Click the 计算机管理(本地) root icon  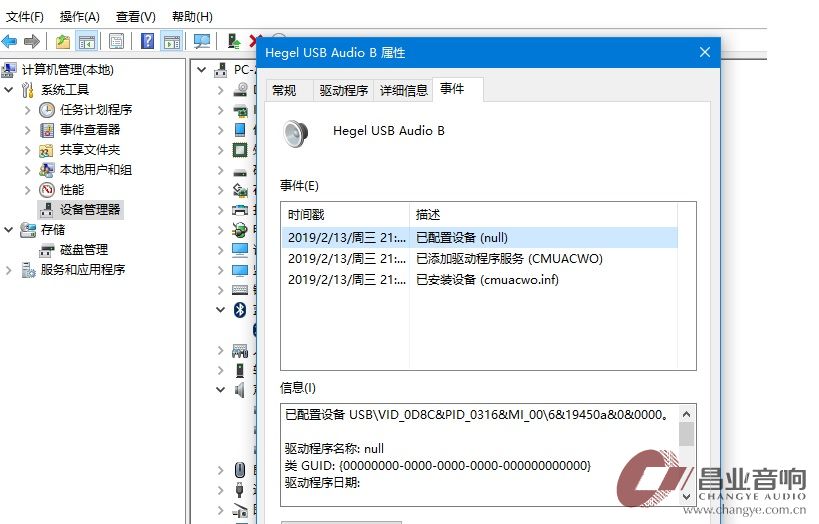tap(9, 69)
